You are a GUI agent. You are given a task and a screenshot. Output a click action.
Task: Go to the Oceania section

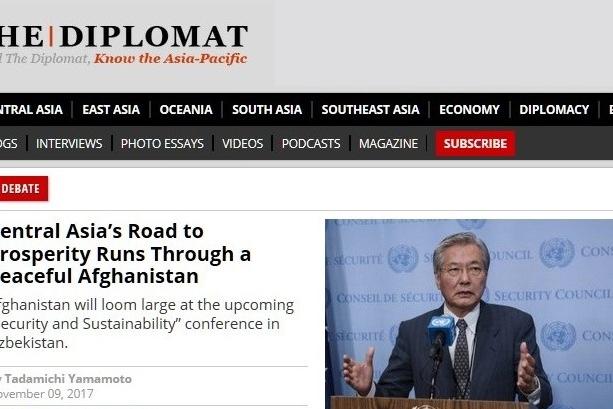(186, 109)
